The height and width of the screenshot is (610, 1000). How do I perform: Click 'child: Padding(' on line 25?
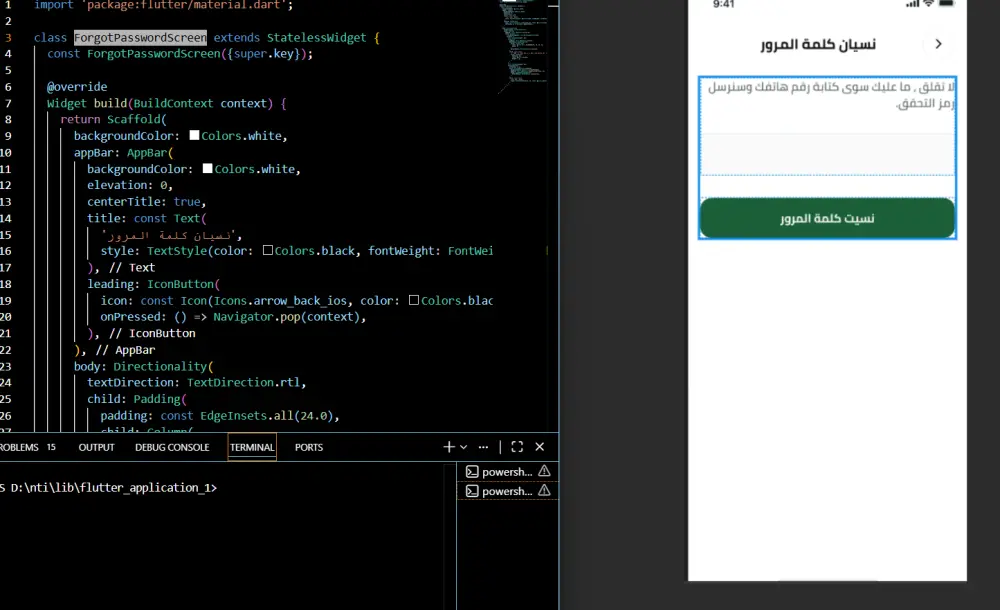tap(137, 399)
